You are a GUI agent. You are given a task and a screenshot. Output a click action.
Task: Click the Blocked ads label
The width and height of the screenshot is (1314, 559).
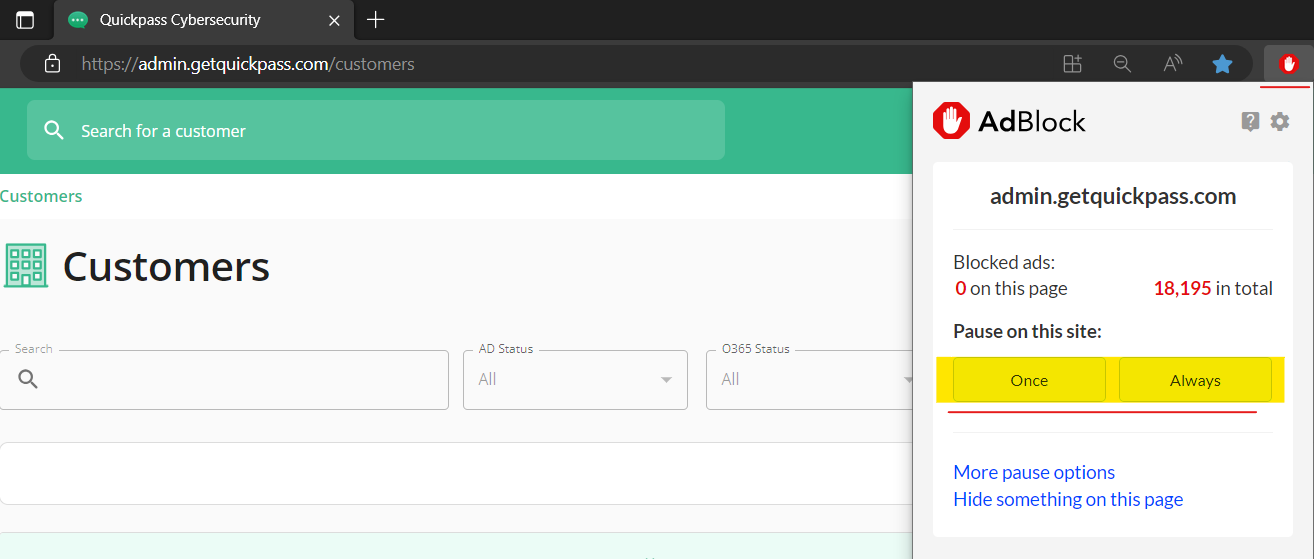click(x=1004, y=263)
